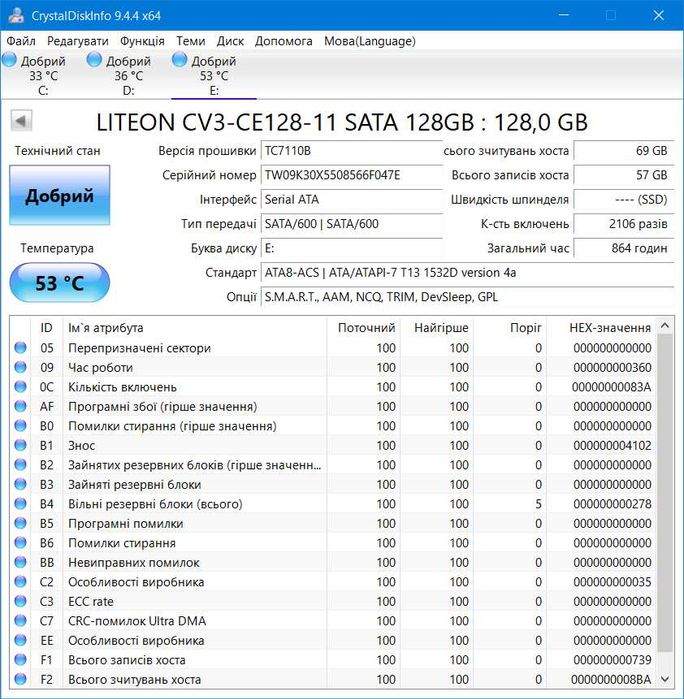Click total host writes value 57 GB

[x=624, y=175]
